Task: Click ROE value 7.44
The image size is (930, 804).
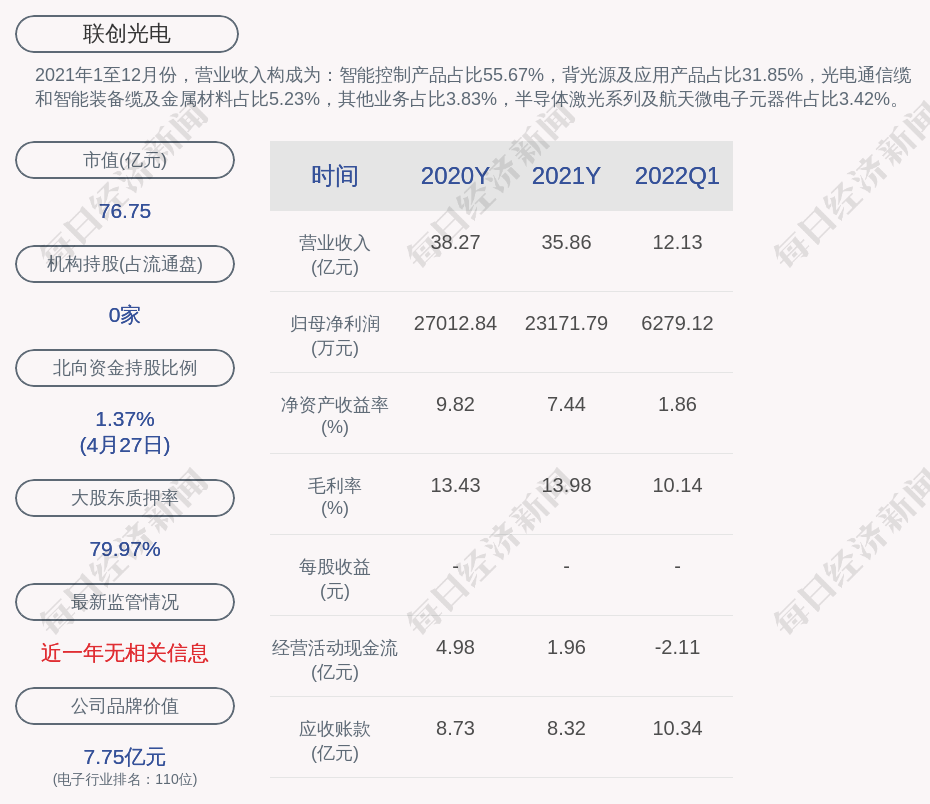Action: tap(566, 404)
